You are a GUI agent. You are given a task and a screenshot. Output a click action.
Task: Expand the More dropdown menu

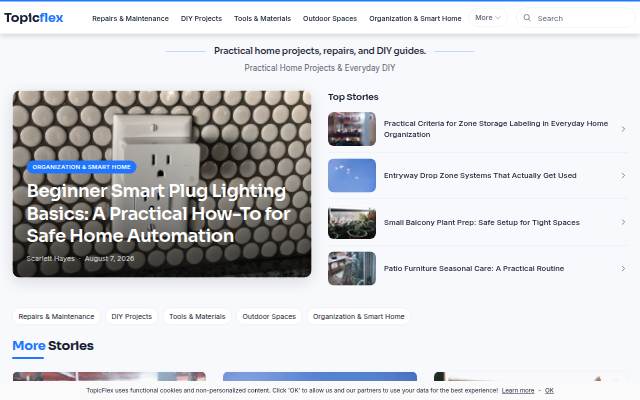(488, 18)
